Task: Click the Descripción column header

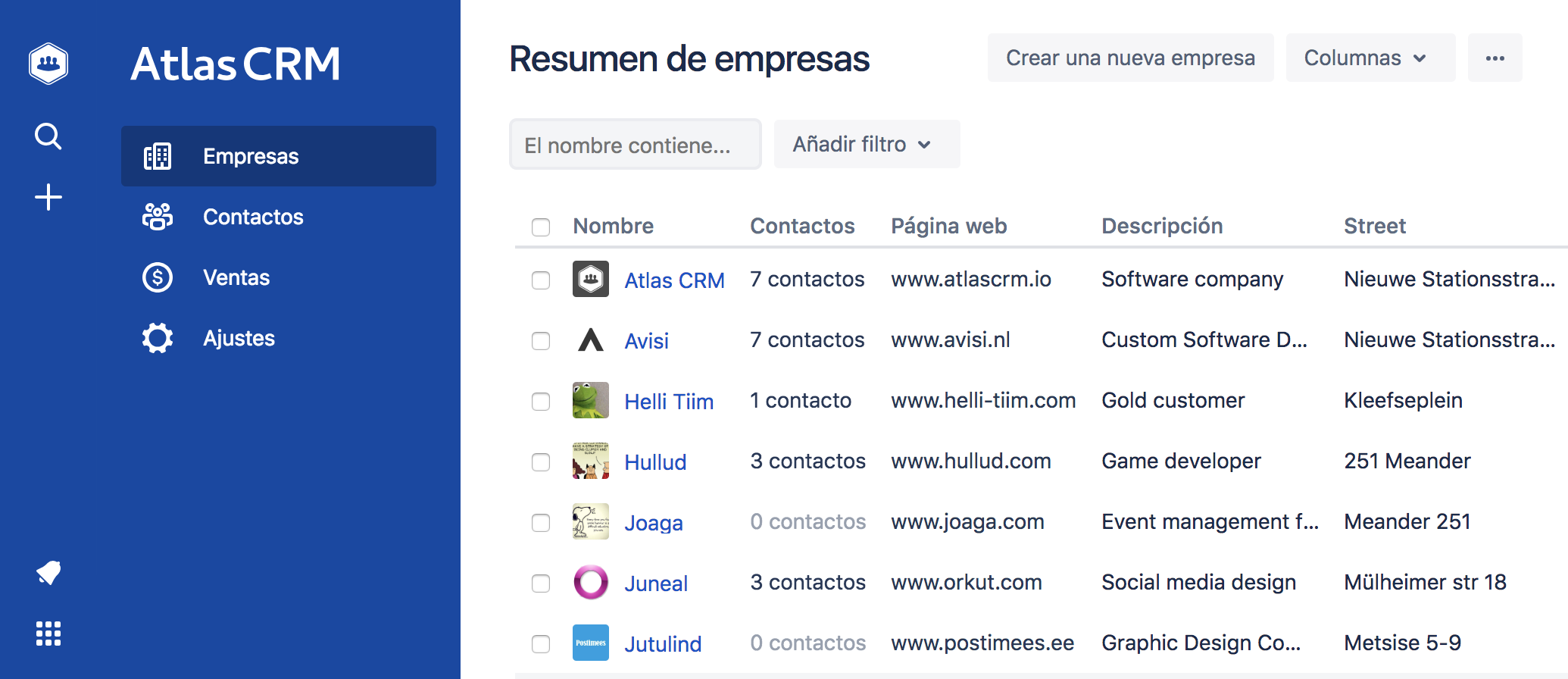Action: [1162, 226]
